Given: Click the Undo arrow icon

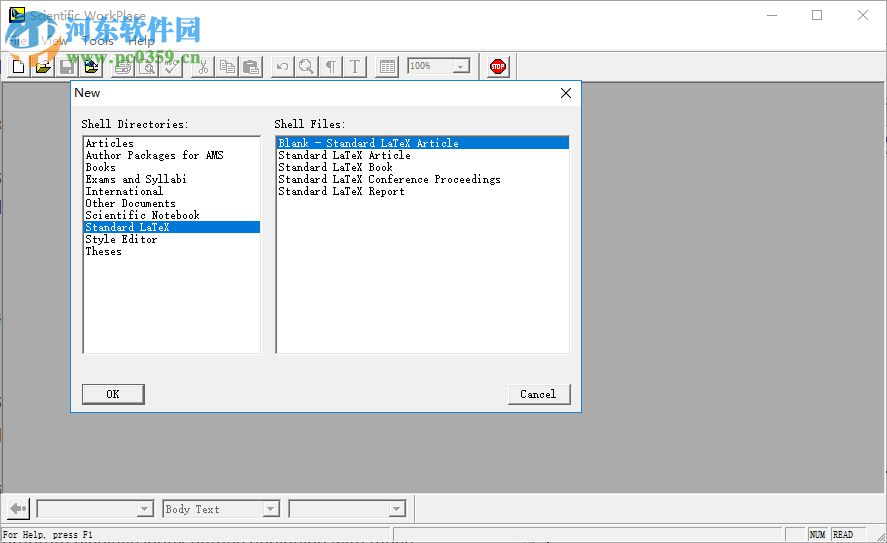Looking at the screenshot, I should [x=282, y=67].
